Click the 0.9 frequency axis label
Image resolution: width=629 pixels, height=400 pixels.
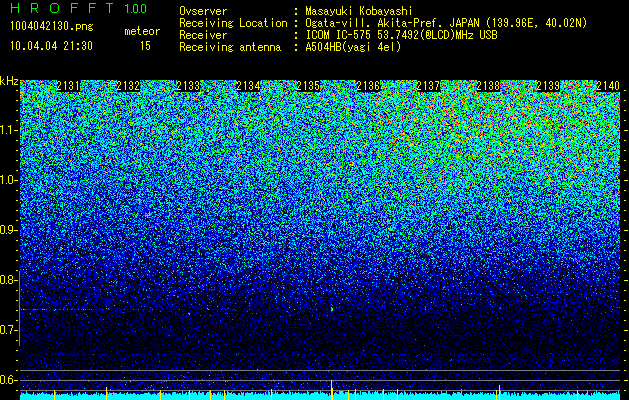point(8,230)
